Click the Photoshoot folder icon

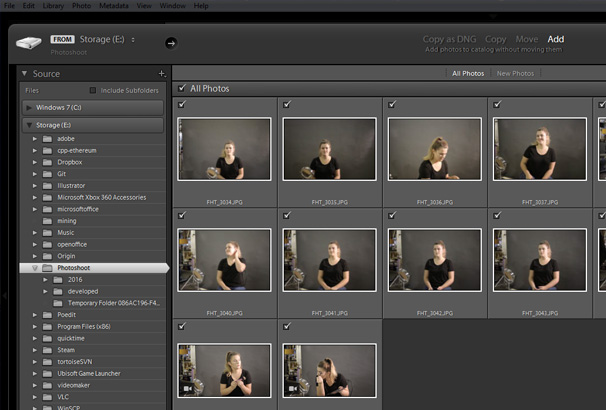point(48,268)
